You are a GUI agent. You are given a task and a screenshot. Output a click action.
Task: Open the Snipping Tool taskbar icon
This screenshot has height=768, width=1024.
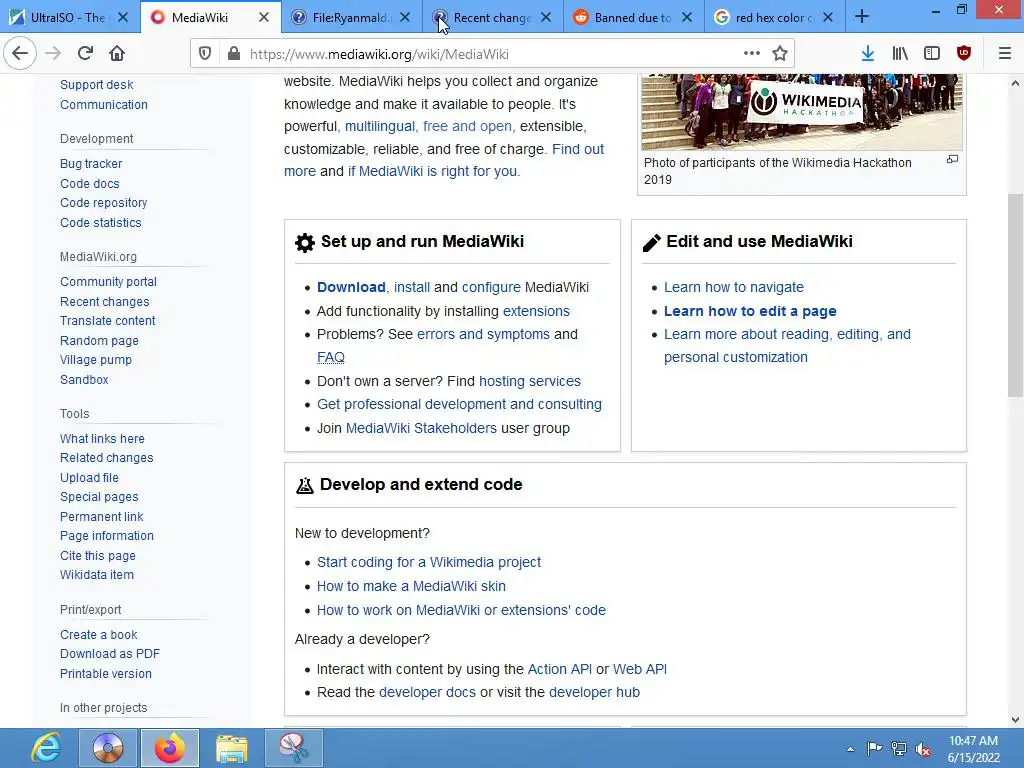[294, 748]
